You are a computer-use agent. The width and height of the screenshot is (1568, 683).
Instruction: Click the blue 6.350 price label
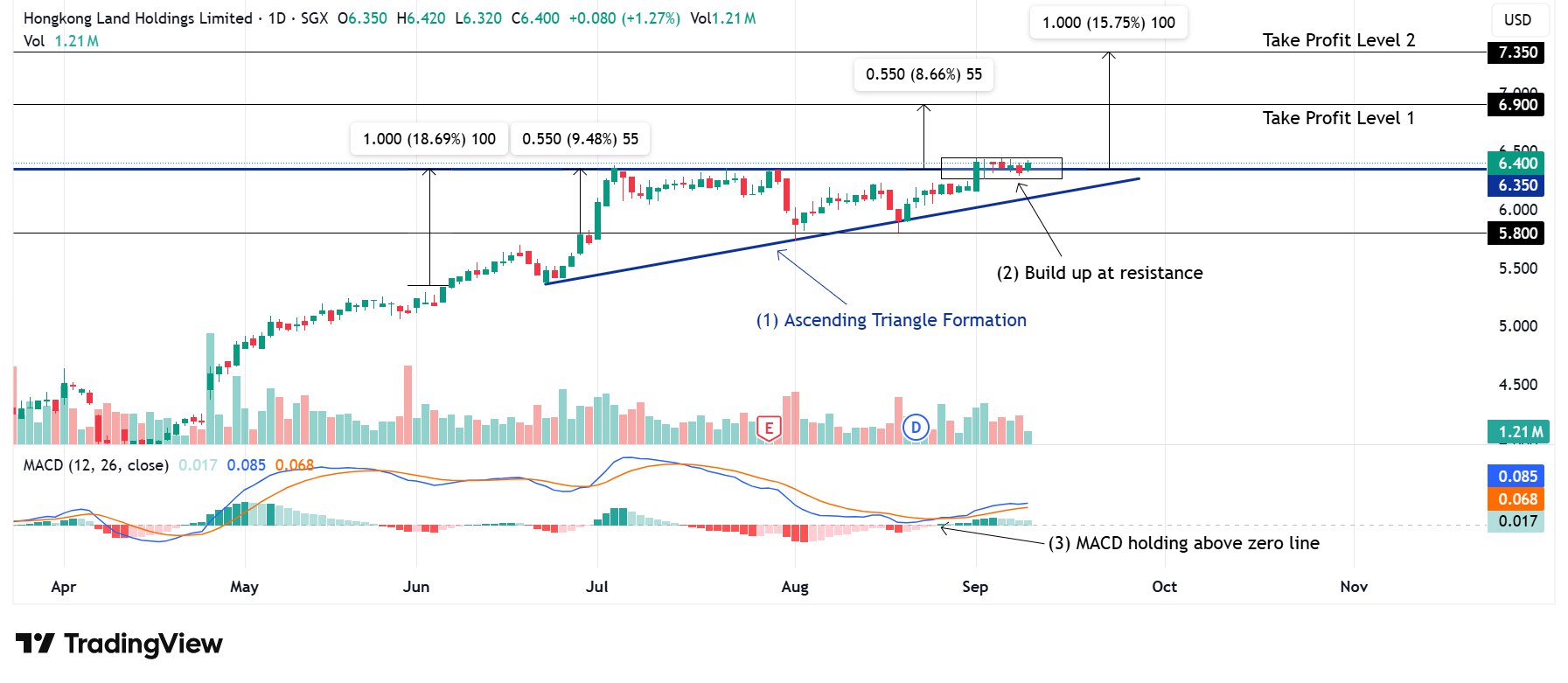(x=1517, y=185)
